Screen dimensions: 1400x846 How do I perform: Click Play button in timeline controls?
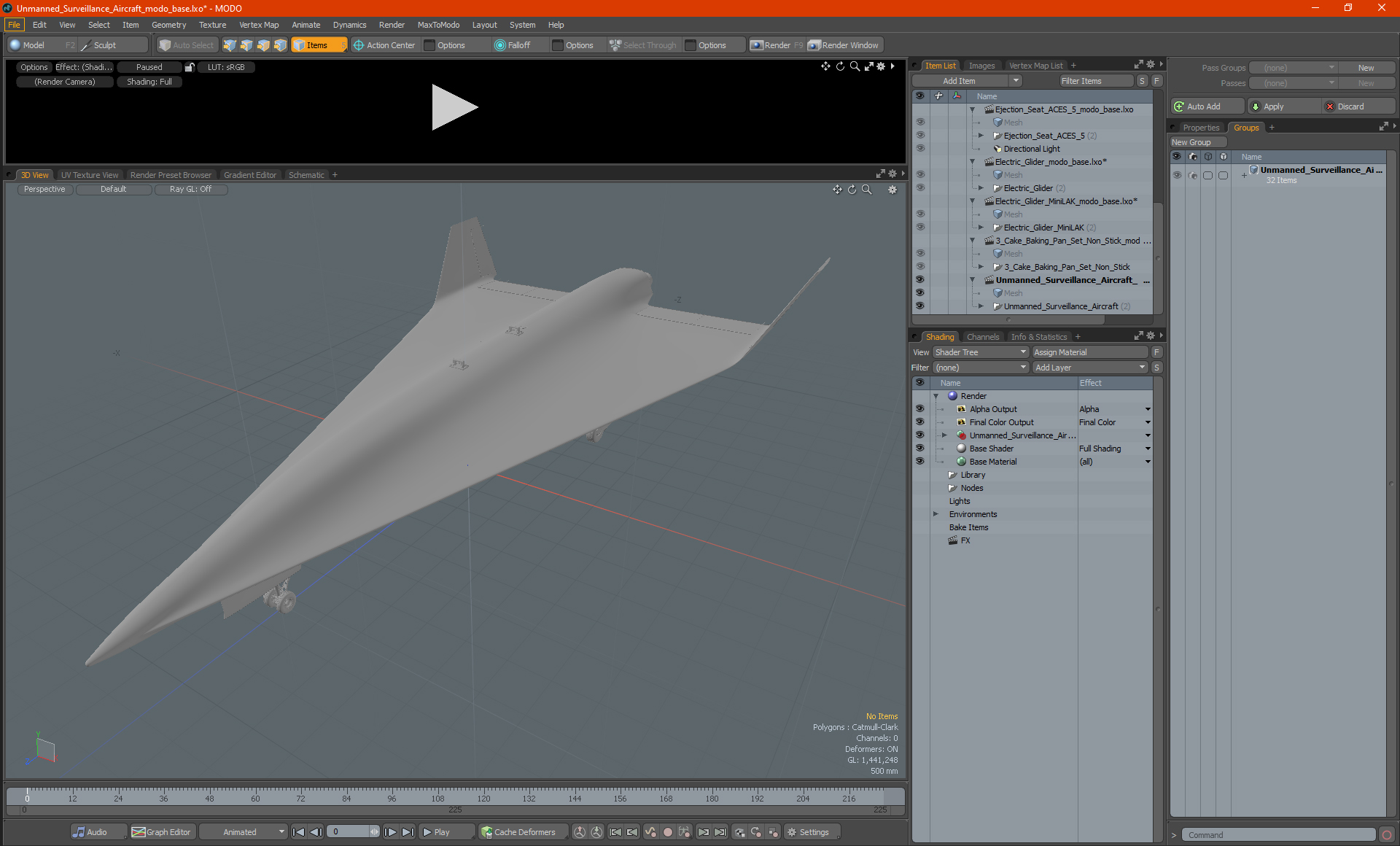tap(448, 832)
